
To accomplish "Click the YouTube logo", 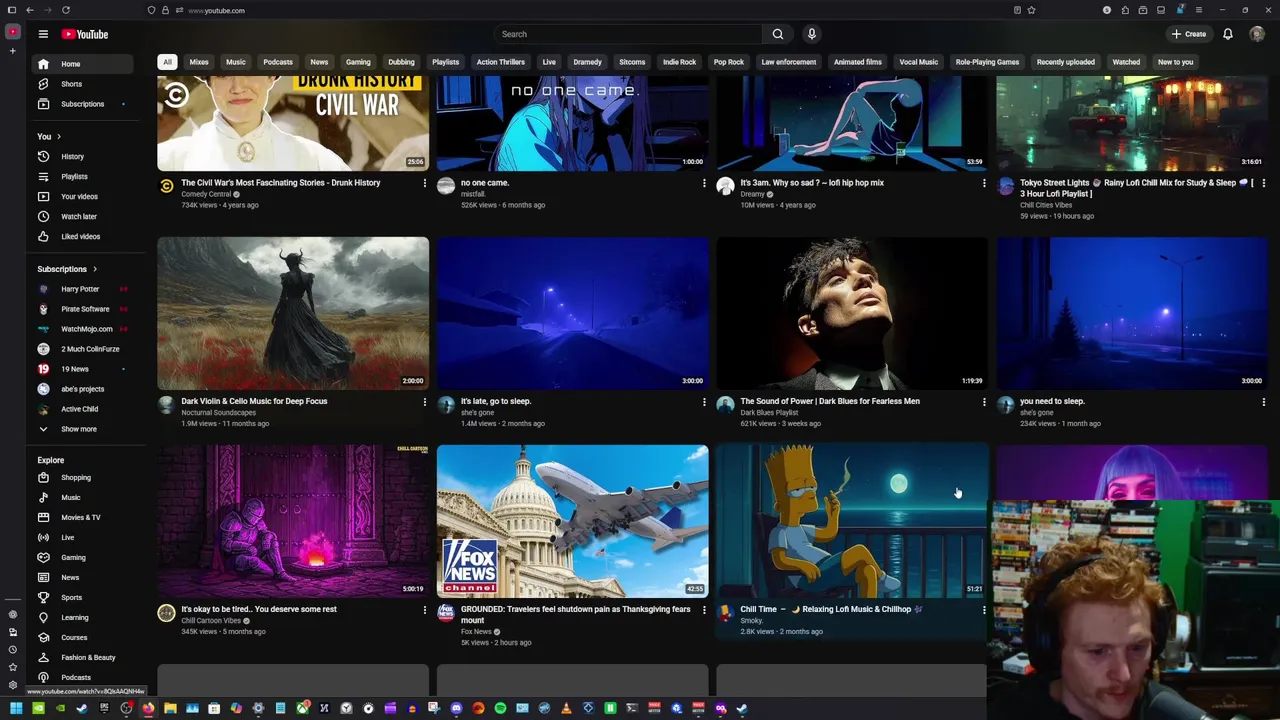I will [x=85, y=34].
